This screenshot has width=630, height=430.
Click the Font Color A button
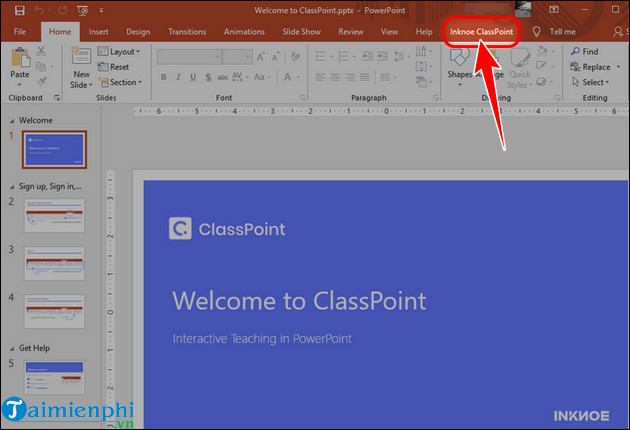point(288,77)
